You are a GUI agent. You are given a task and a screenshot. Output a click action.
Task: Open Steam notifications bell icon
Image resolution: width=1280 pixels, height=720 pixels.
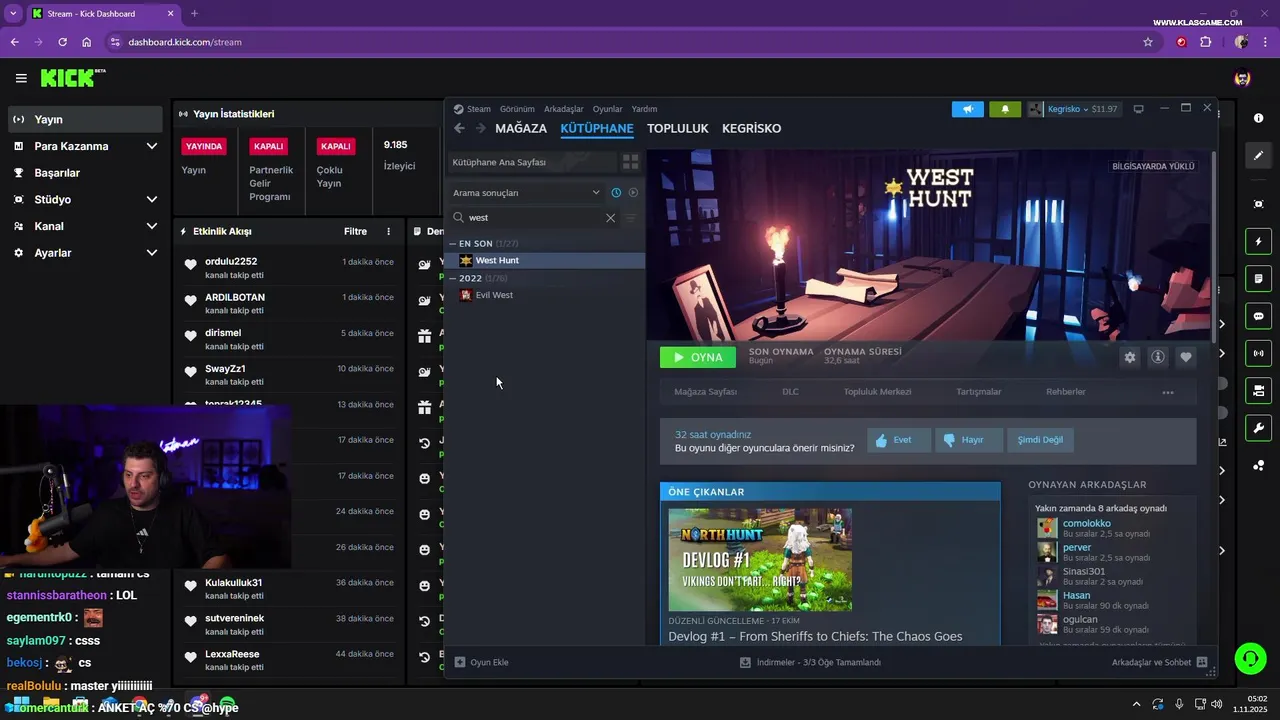[x=1005, y=109]
